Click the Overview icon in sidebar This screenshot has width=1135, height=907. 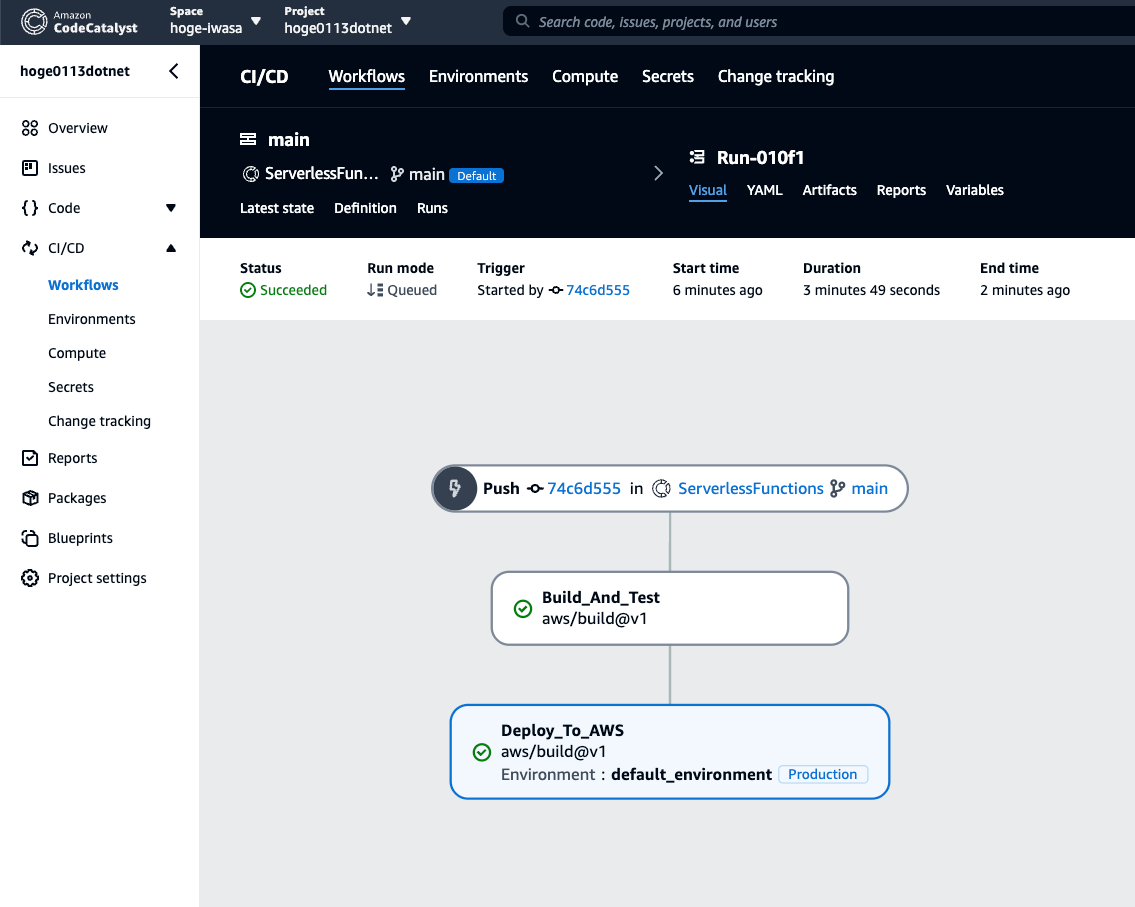pos(30,128)
